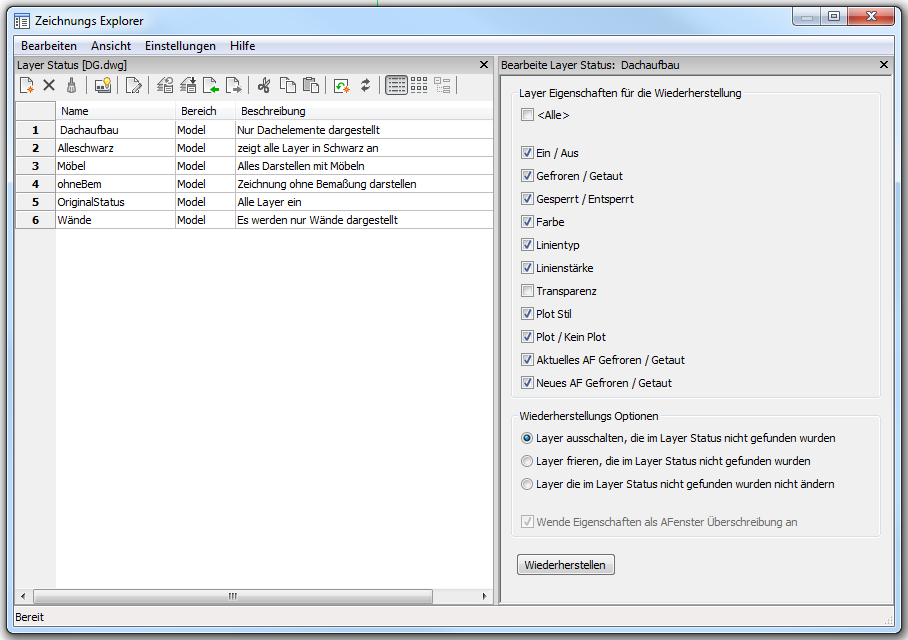Uncheck the Farbe checkbox

(x=527, y=222)
